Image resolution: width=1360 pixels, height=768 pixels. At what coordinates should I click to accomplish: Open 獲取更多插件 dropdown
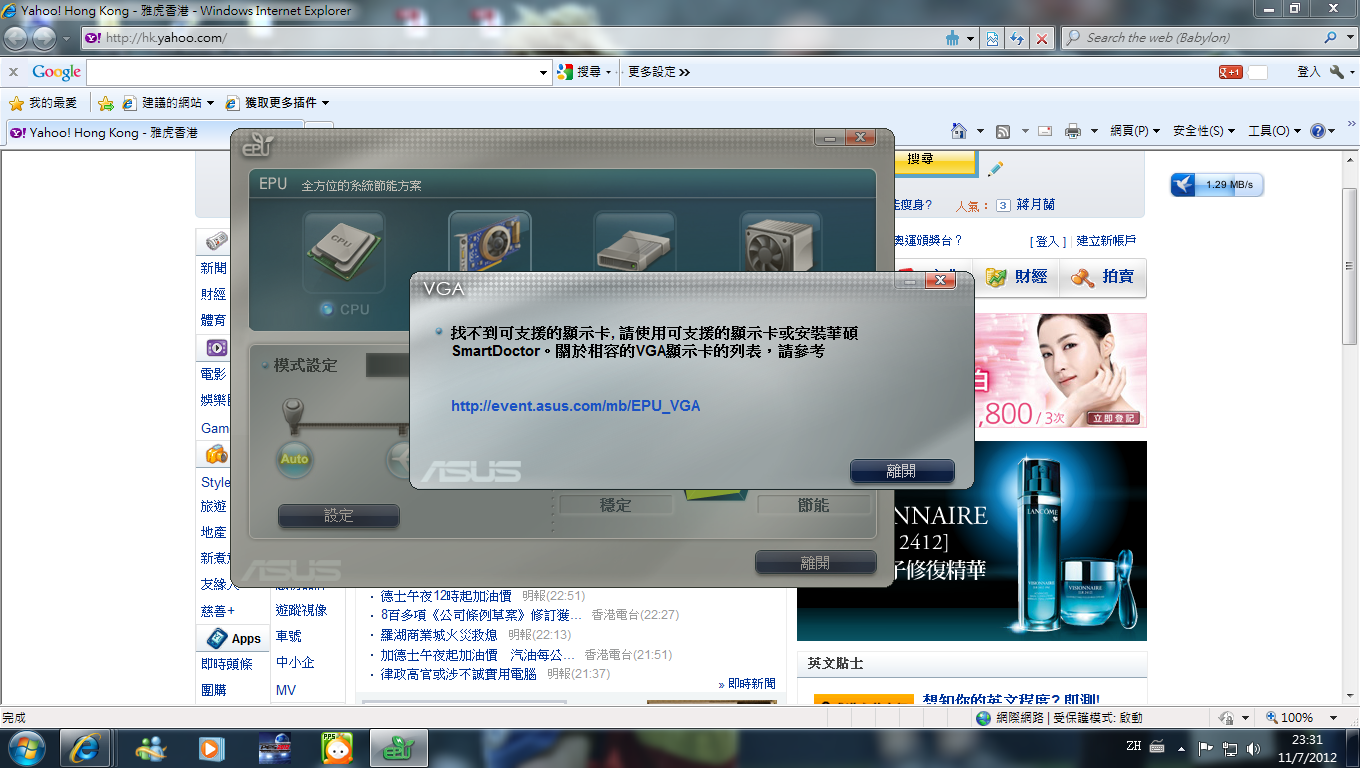(x=278, y=103)
